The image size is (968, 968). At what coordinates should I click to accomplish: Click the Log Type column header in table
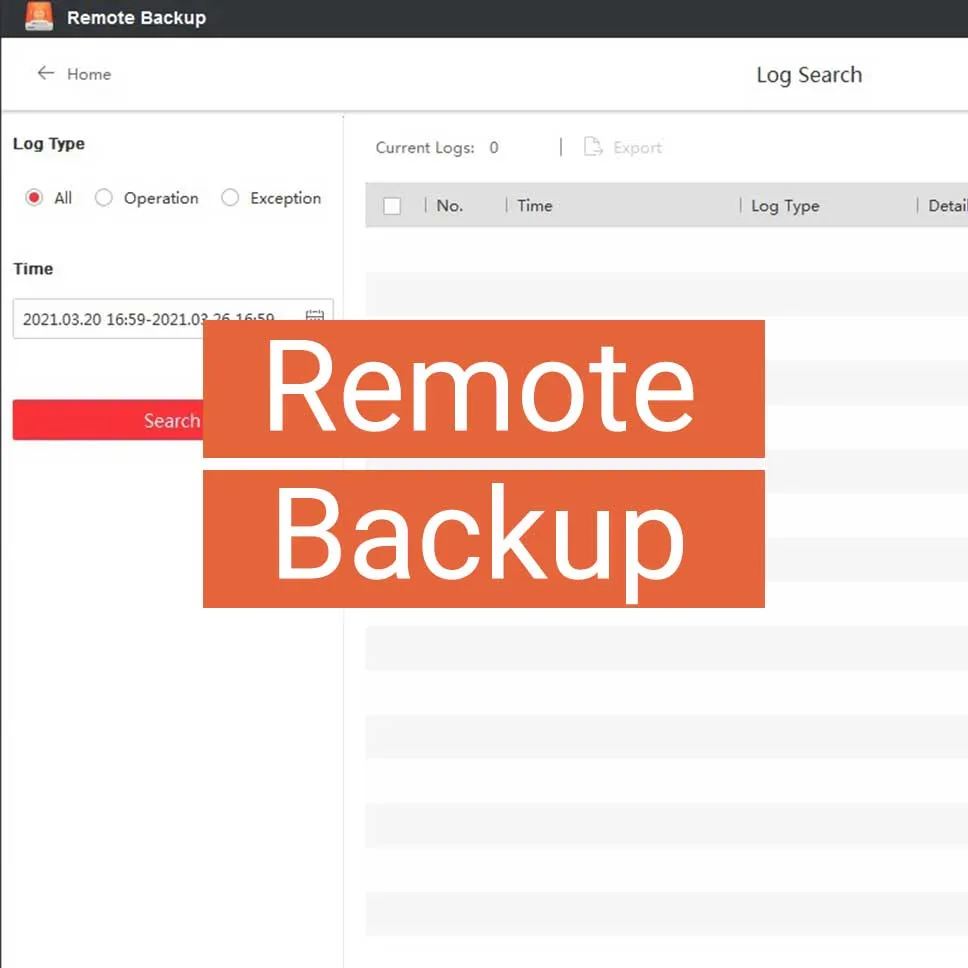tap(785, 206)
